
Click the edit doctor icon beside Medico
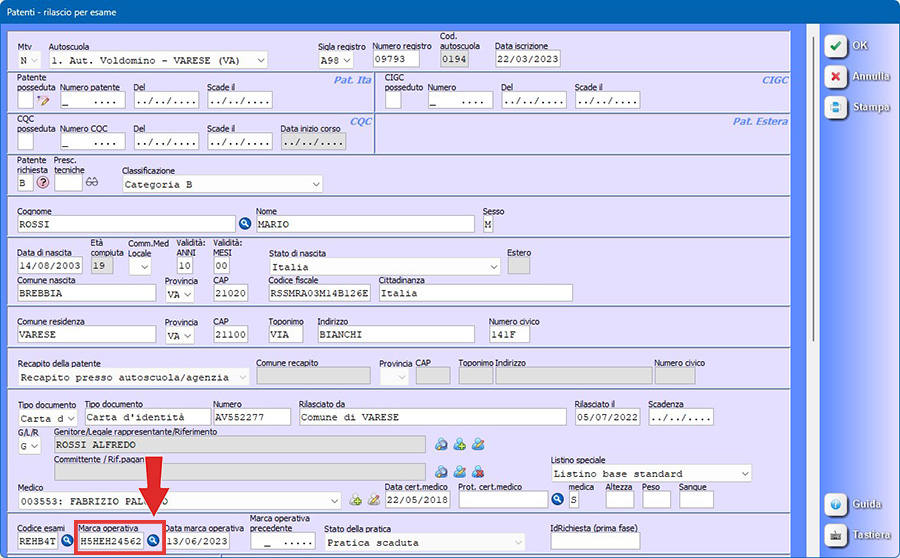click(x=374, y=500)
